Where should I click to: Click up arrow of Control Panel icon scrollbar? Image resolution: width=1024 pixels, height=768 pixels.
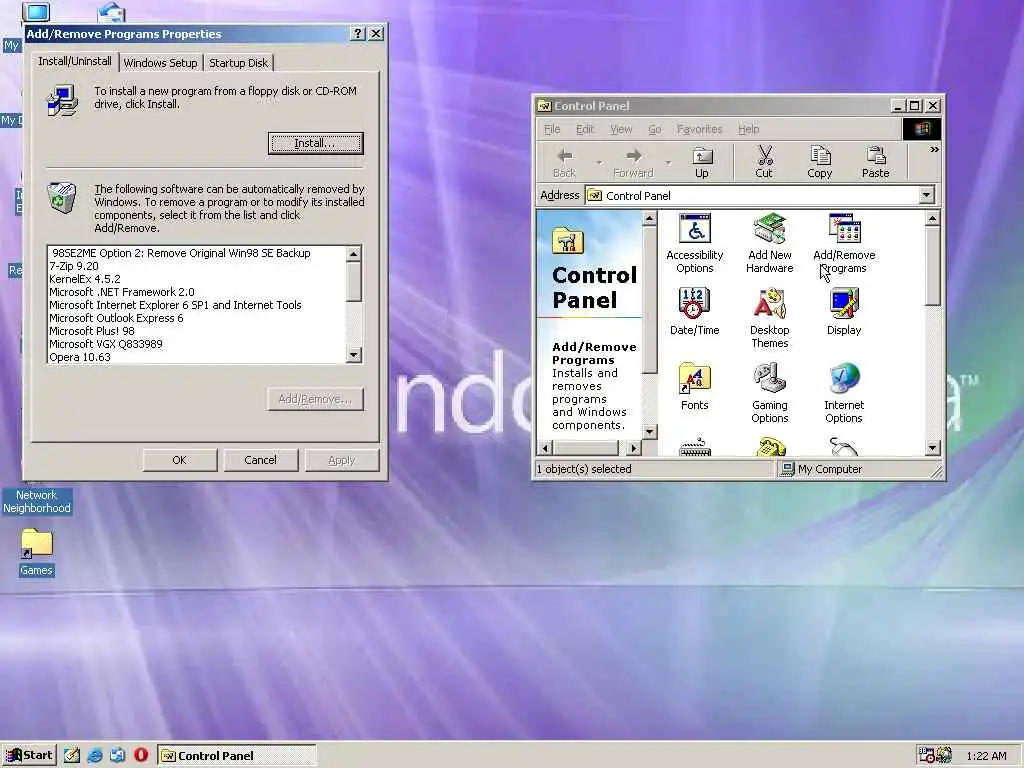[x=933, y=218]
